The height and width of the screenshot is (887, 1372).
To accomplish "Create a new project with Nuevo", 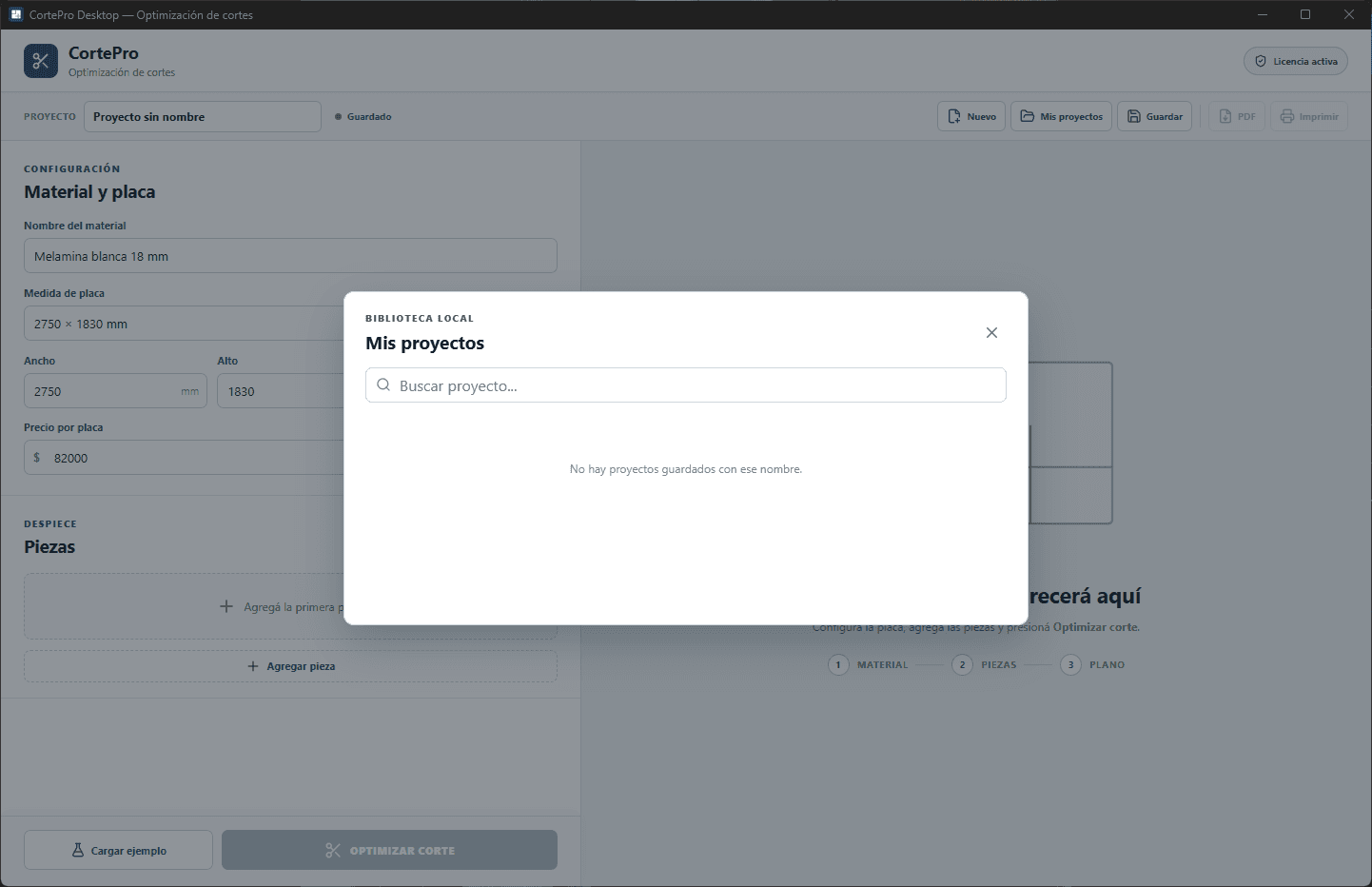I will [x=971, y=116].
